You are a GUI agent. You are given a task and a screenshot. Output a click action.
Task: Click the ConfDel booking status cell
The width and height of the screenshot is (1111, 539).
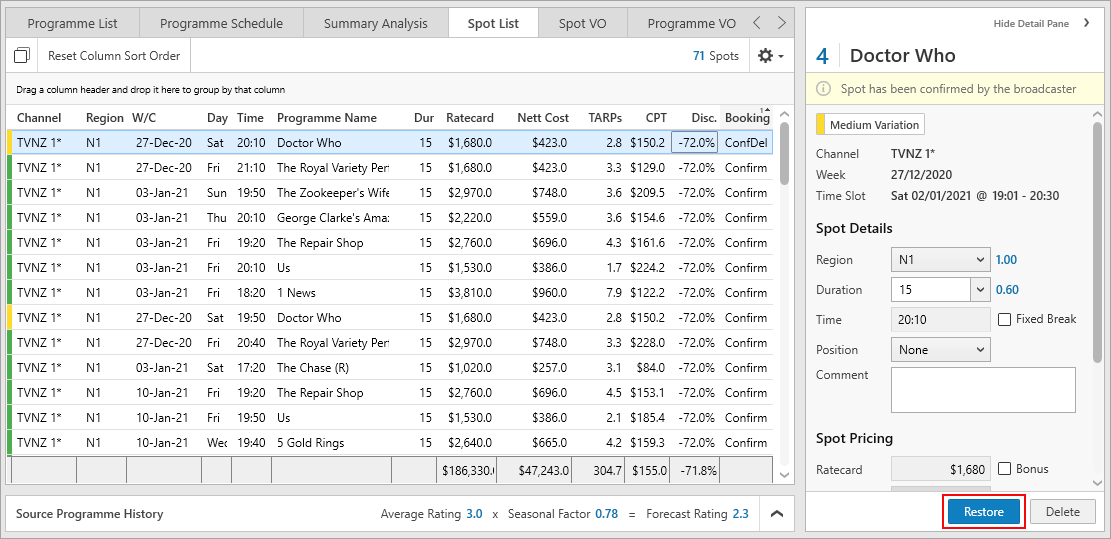(746, 142)
